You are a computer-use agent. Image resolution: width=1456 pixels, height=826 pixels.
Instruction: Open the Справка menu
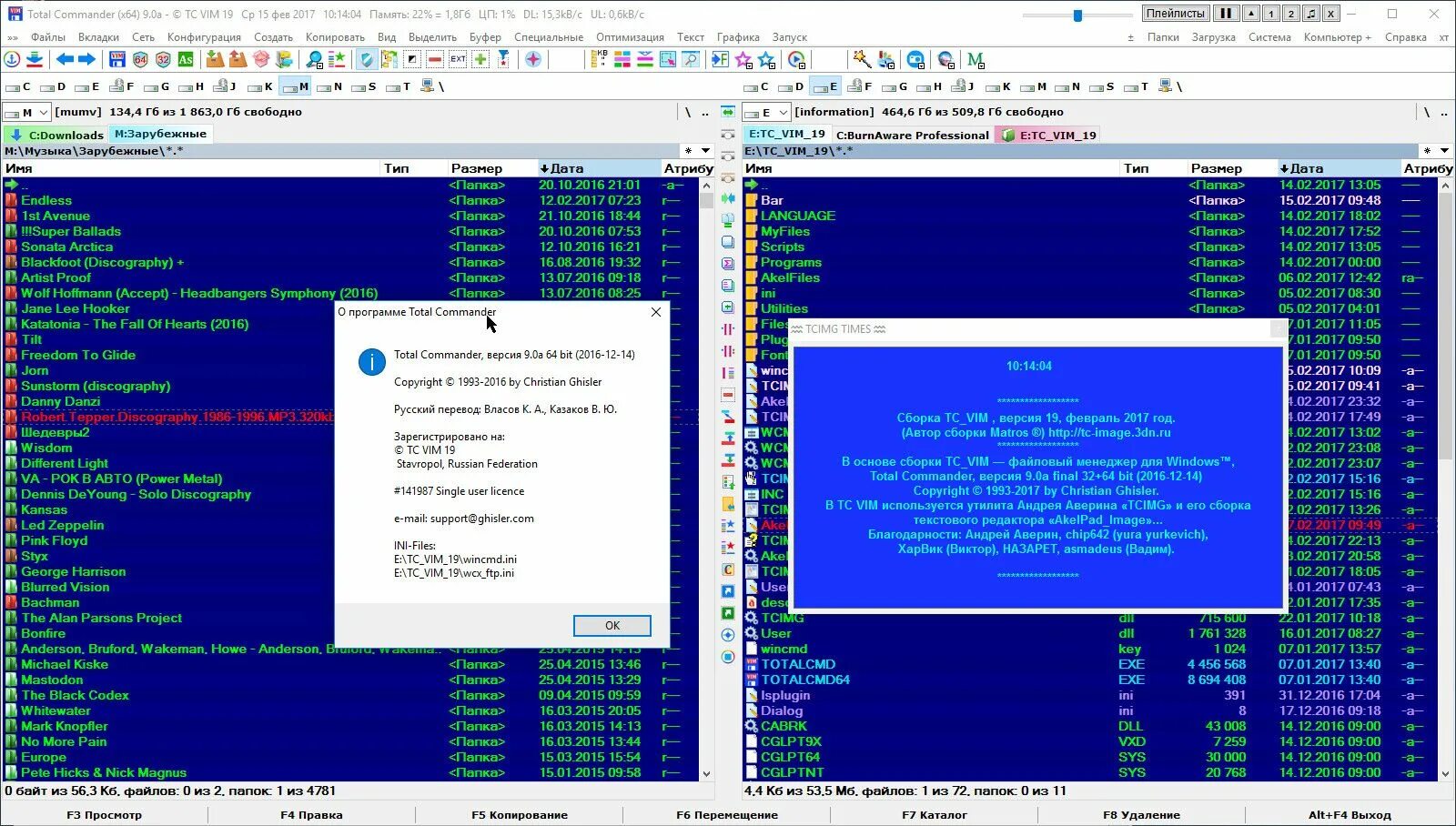click(1405, 37)
